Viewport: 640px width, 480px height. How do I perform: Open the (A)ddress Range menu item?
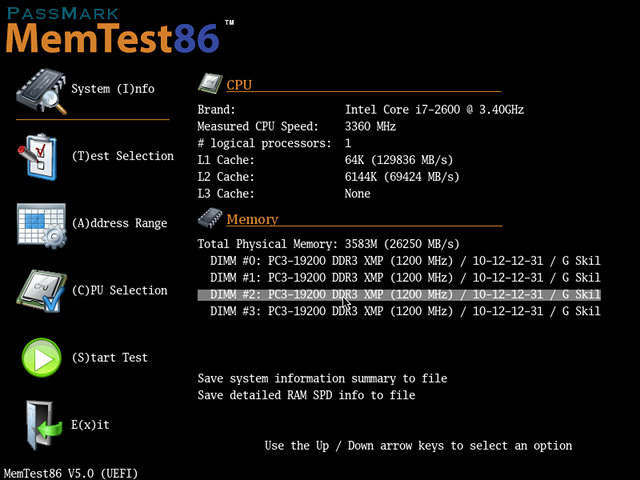119,223
